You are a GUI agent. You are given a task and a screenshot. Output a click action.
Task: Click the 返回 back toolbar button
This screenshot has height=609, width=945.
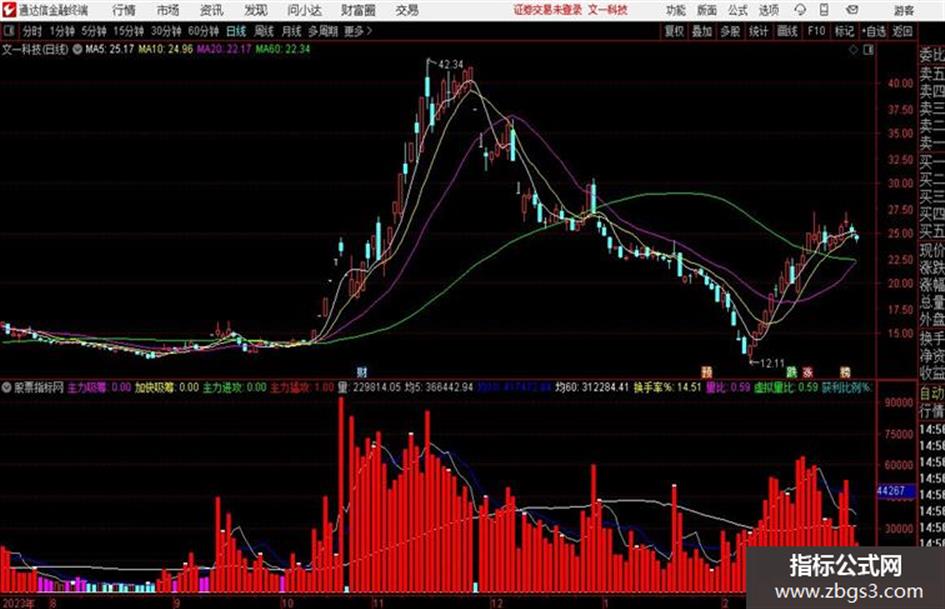point(902,31)
